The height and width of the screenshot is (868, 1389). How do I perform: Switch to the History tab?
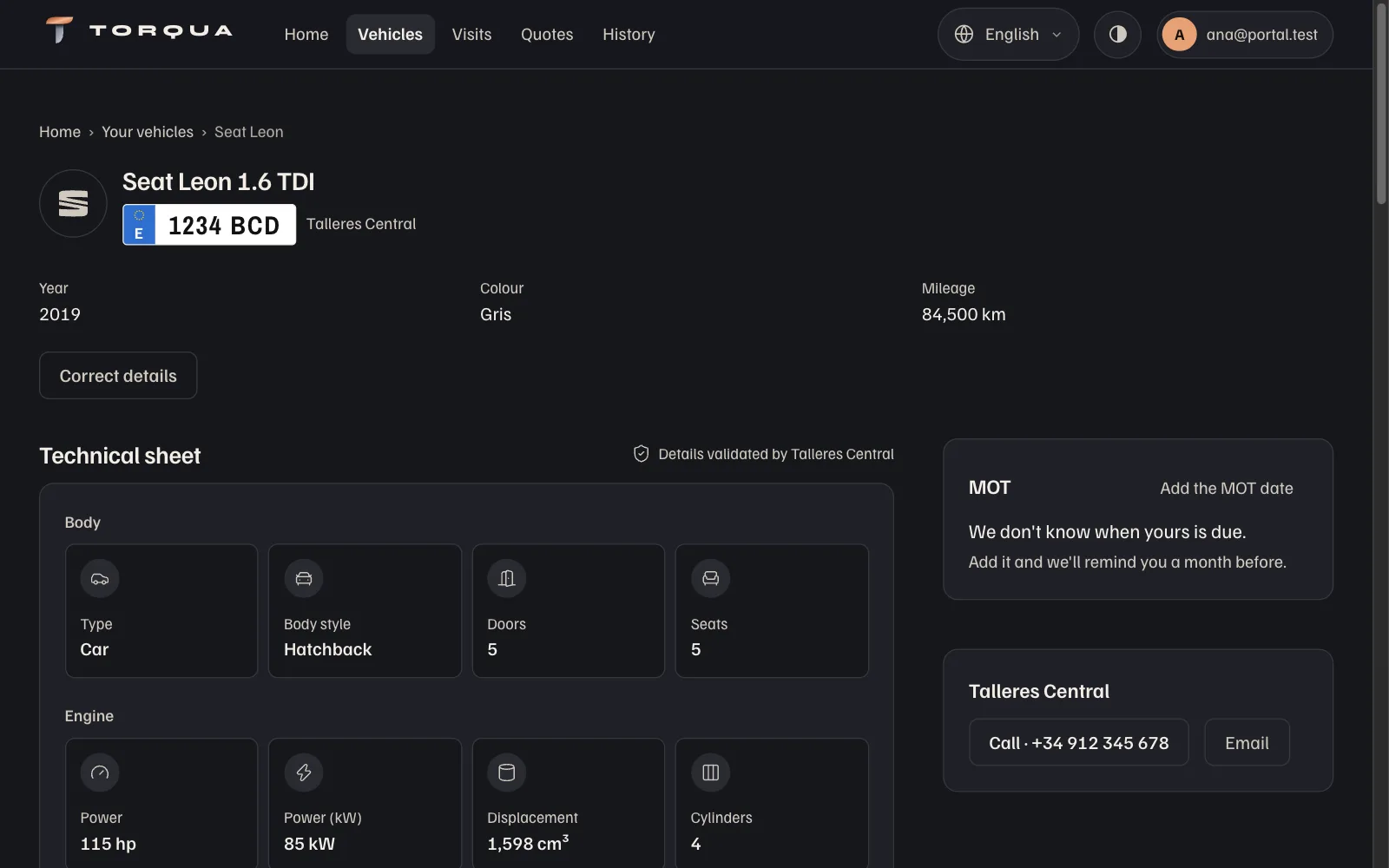[629, 35]
